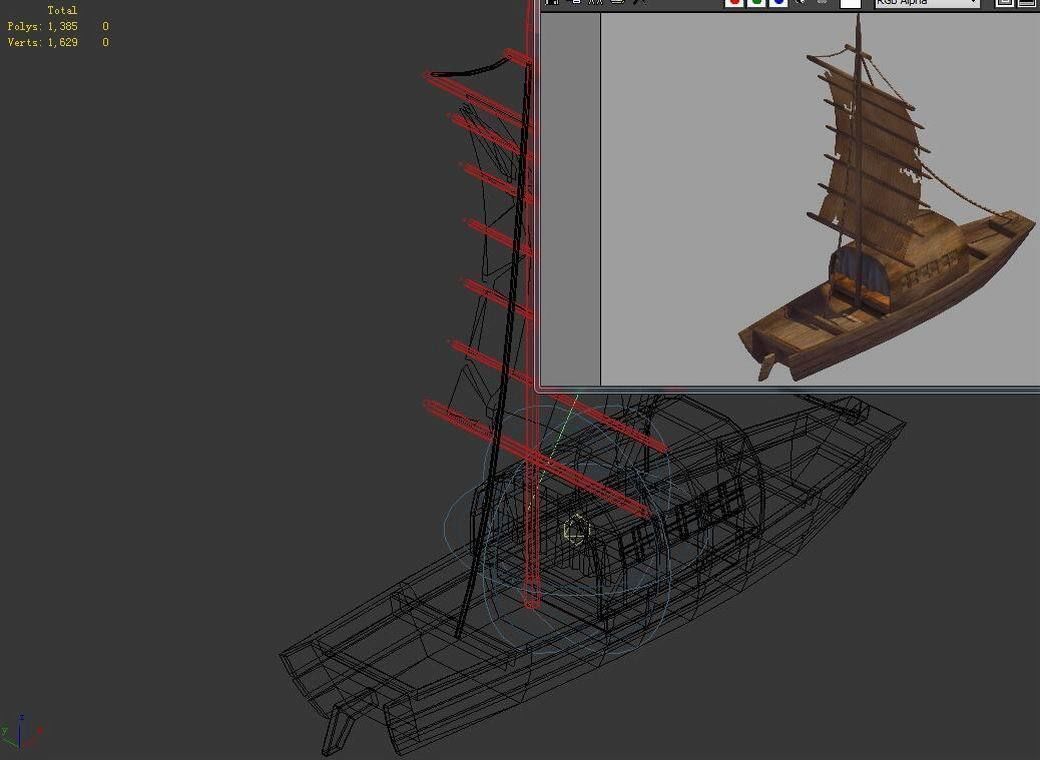
Task: Click the XYZ axis gizmo in viewport corner
Action: point(21,732)
